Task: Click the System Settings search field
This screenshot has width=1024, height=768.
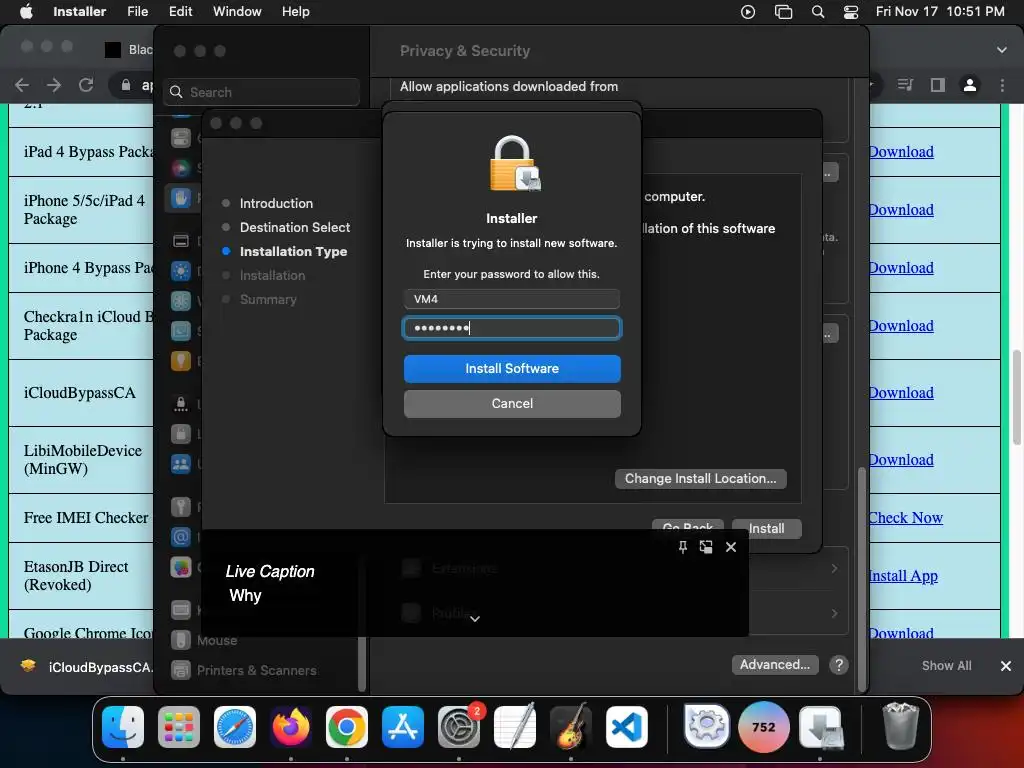Action: click(261, 92)
